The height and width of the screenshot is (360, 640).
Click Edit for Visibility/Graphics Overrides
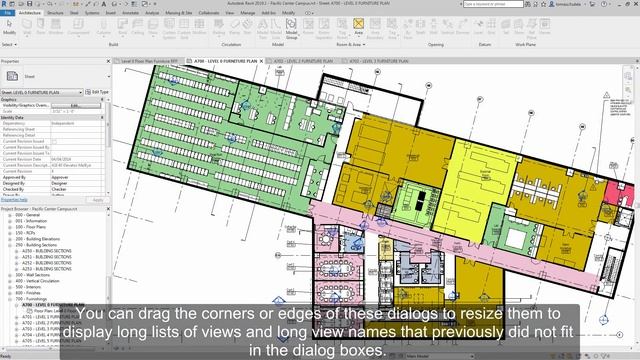76,105
